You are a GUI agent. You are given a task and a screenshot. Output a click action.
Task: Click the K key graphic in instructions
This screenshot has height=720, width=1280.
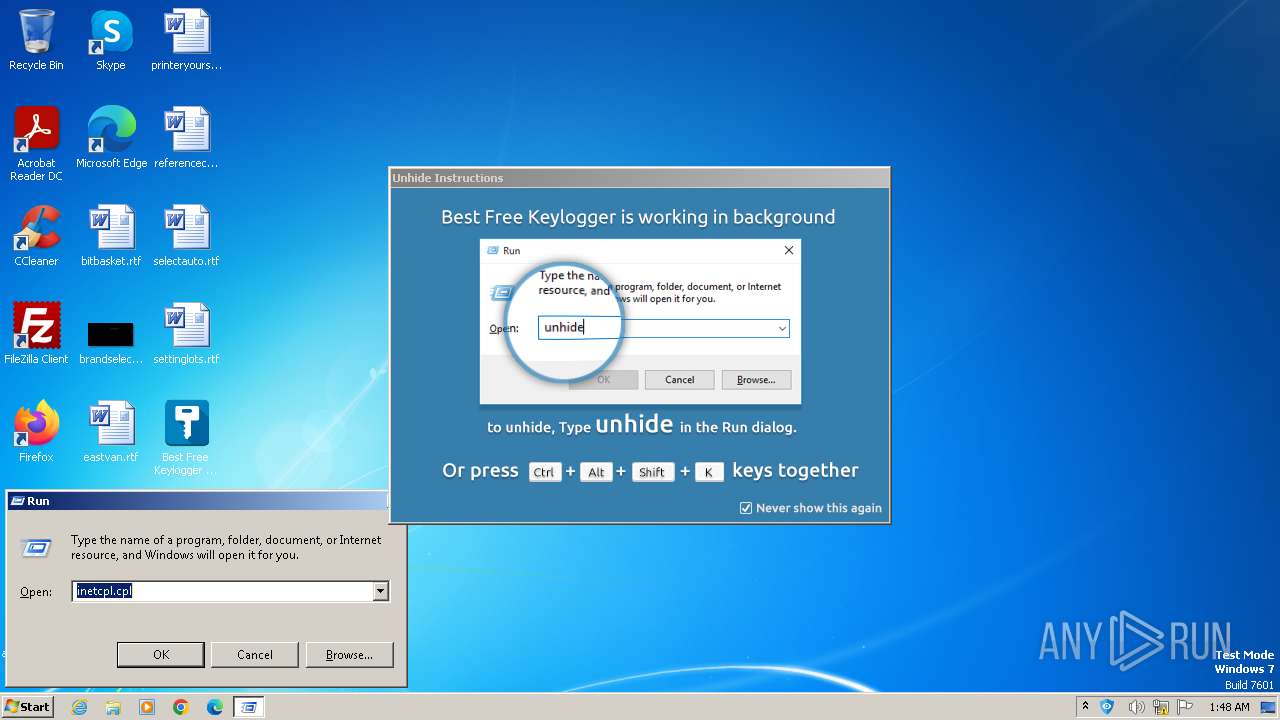(708, 472)
